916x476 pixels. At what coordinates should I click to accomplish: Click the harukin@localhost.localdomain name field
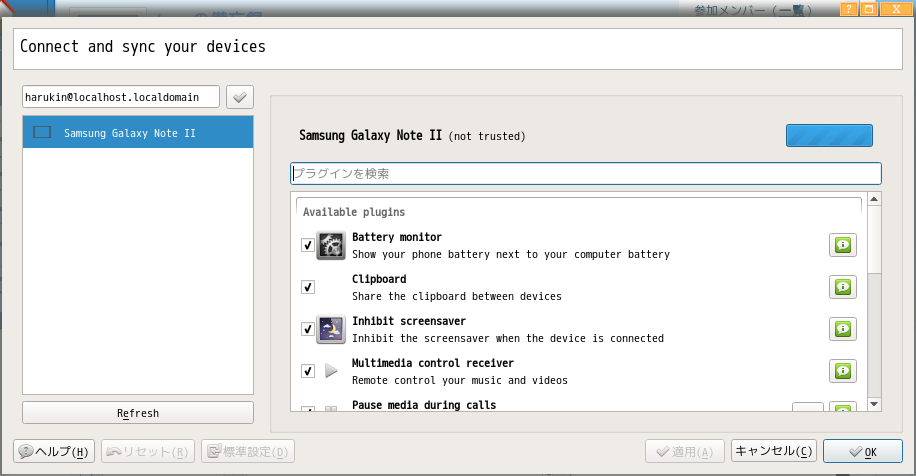click(x=121, y=97)
